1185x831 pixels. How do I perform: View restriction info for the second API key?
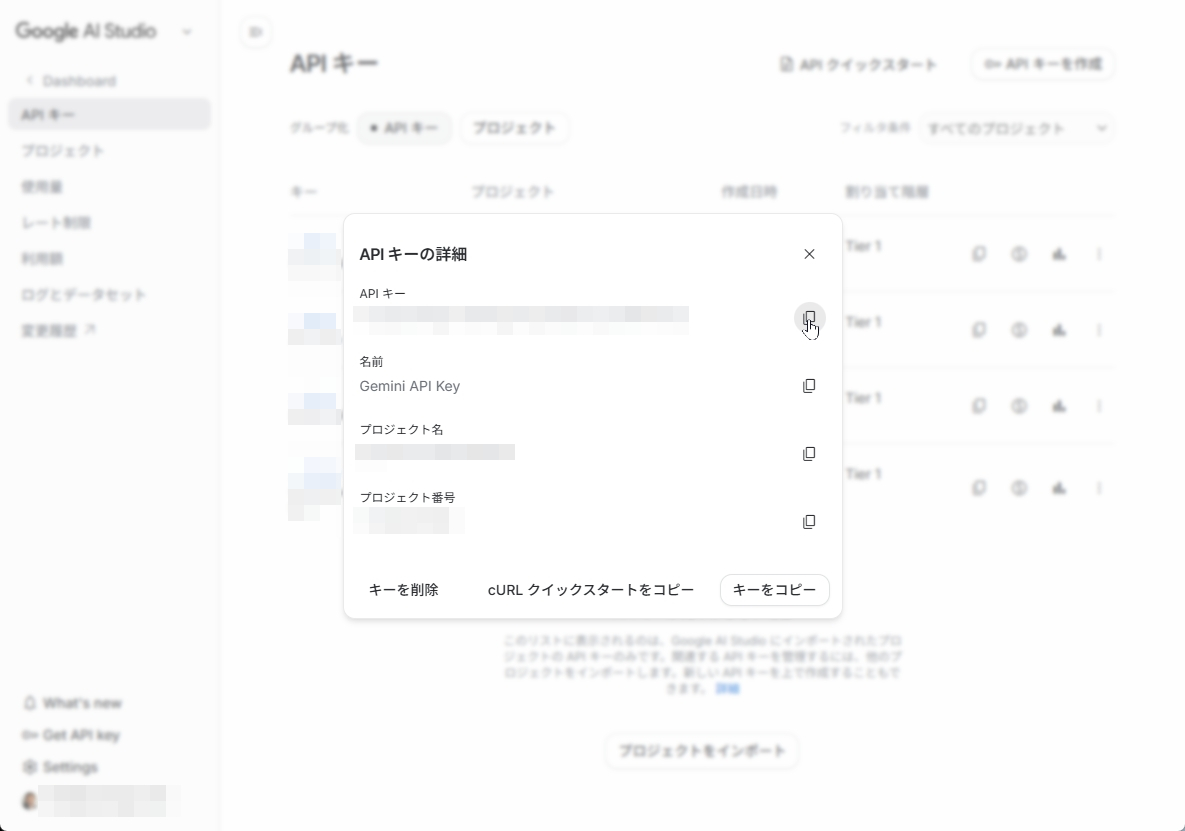click(1019, 330)
